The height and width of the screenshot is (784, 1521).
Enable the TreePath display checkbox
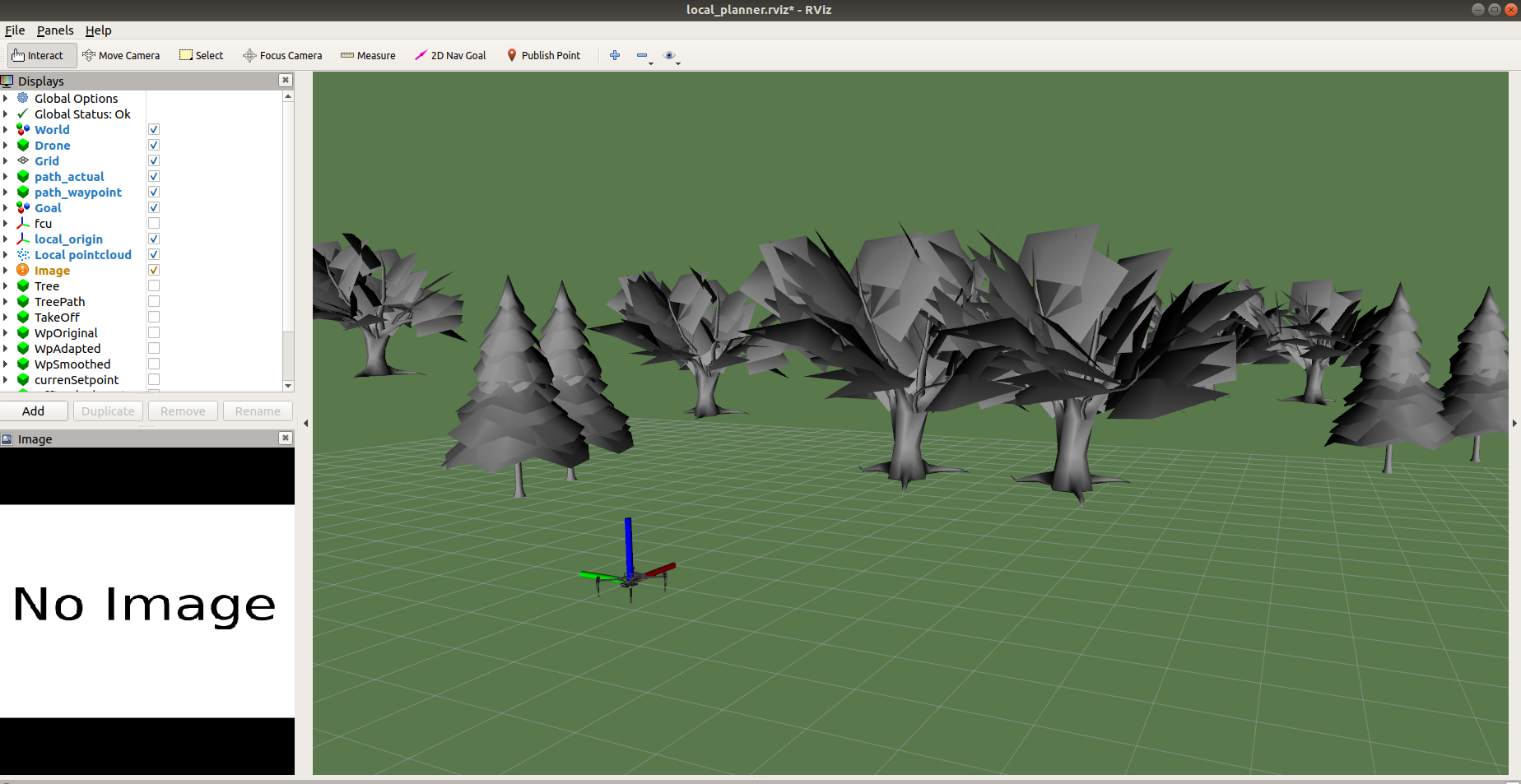pos(154,302)
